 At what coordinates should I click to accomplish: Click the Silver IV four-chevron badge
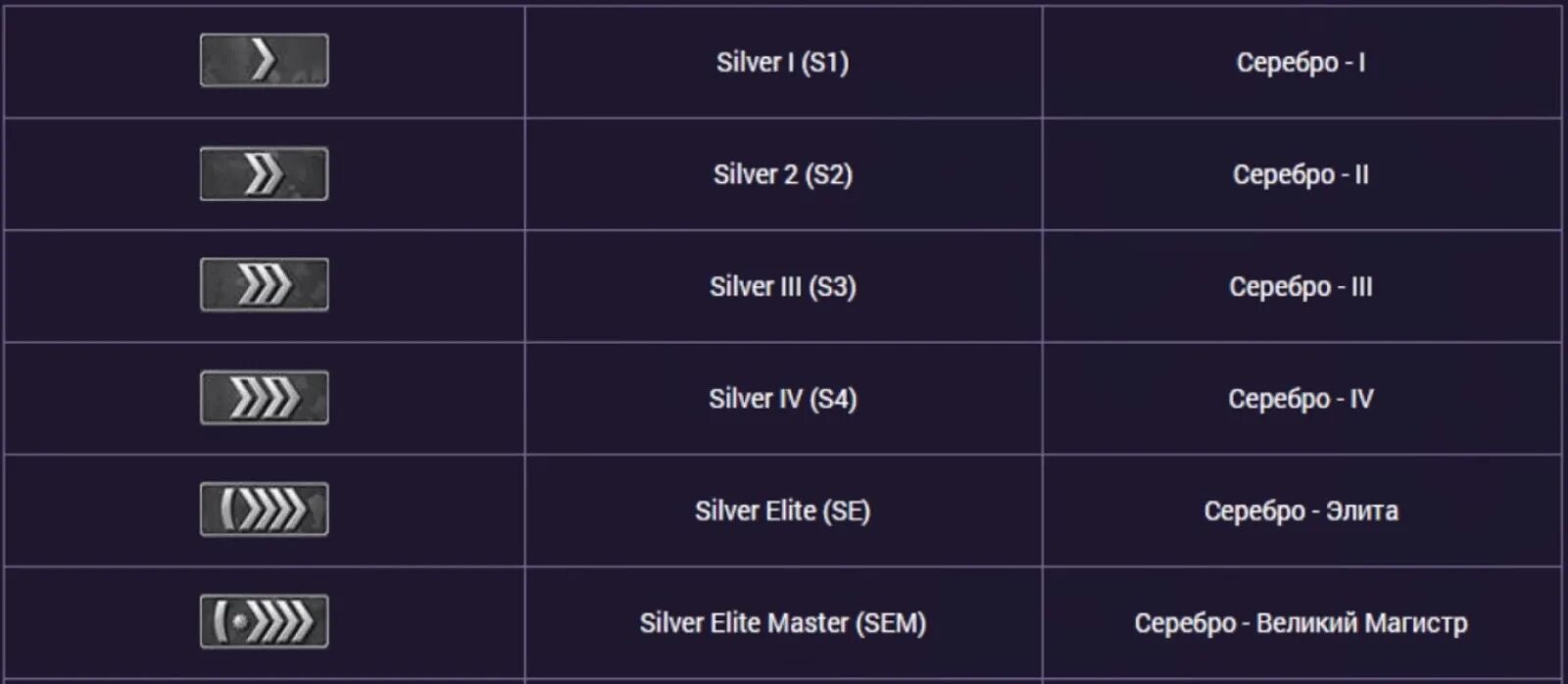coord(264,397)
